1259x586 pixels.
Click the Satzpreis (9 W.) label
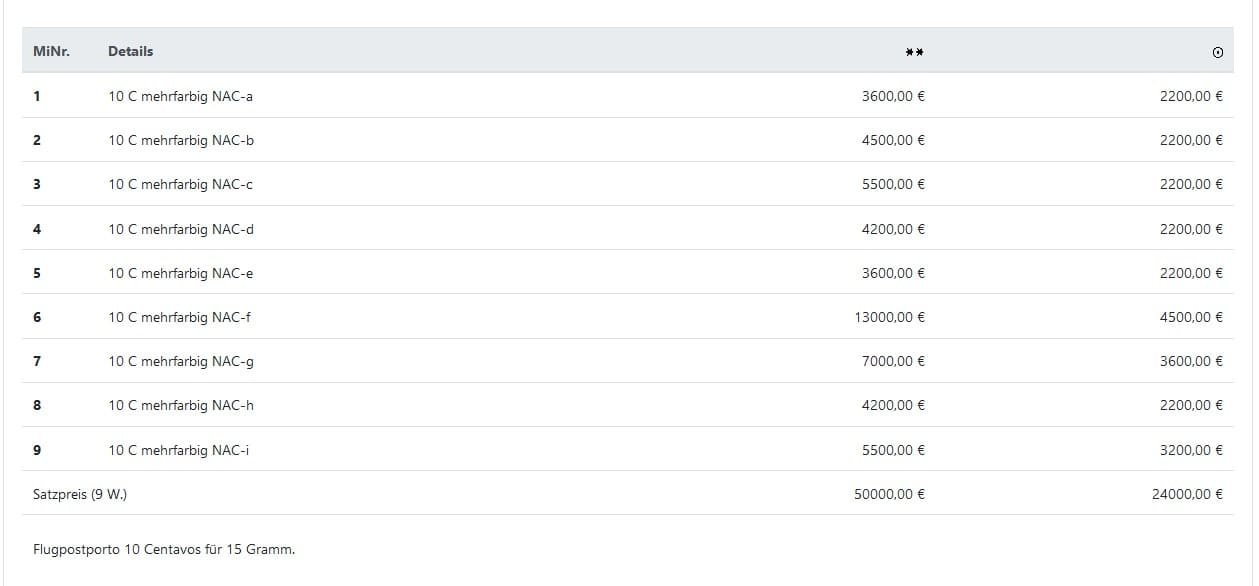[80, 494]
